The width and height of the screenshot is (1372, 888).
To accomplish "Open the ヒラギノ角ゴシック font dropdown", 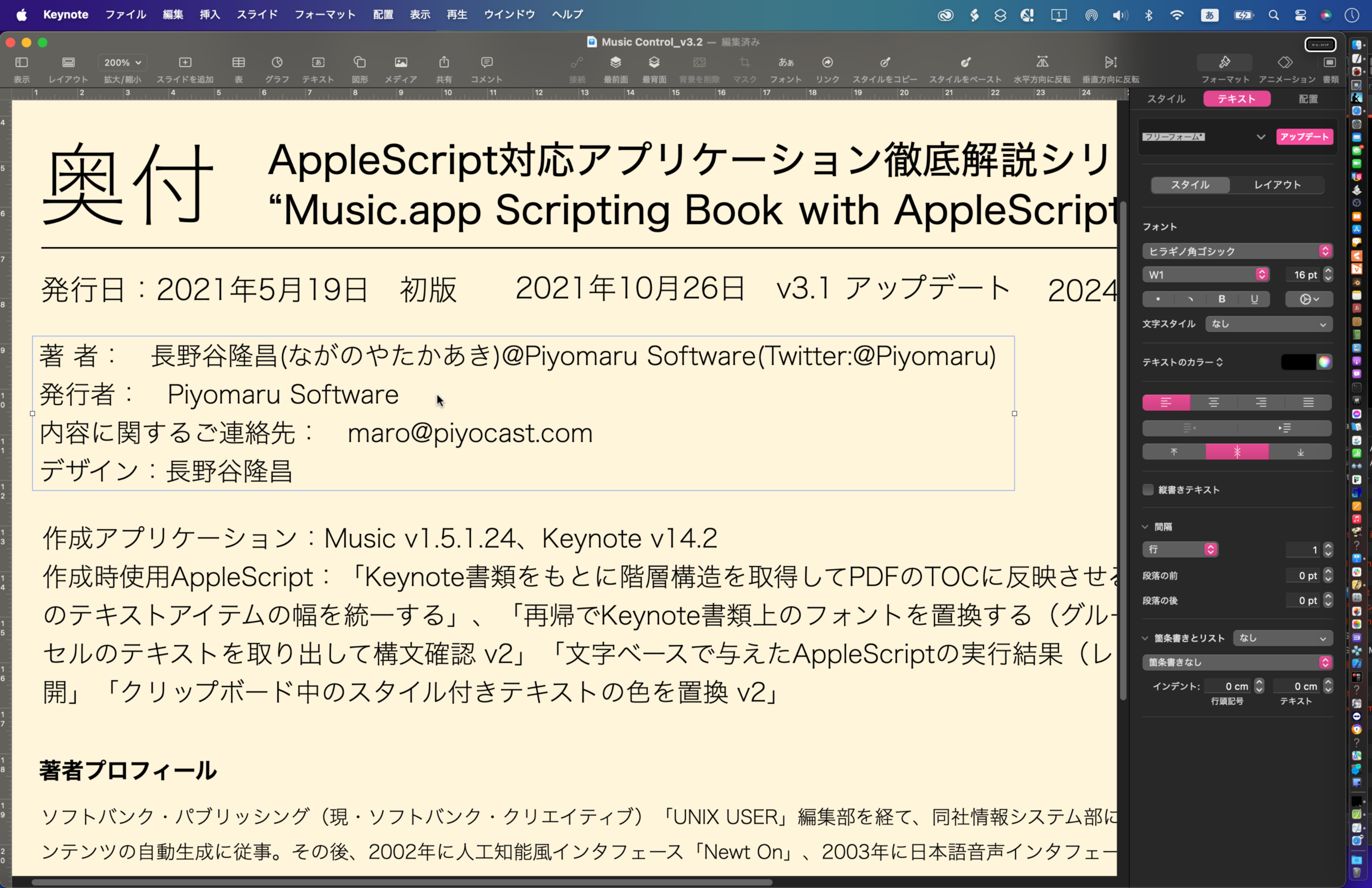I will pyautogui.click(x=1237, y=251).
